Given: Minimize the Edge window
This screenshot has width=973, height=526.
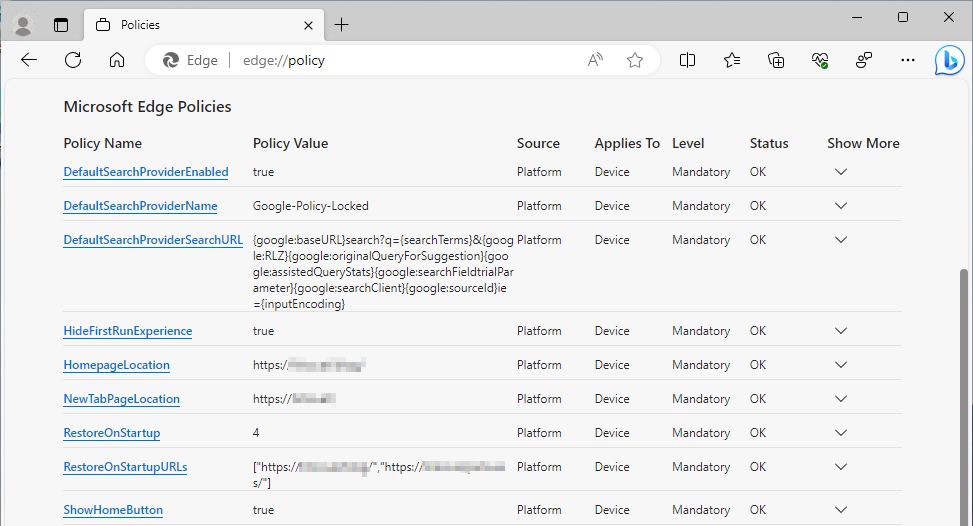Looking at the screenshot, I should (x=857, y=17).
